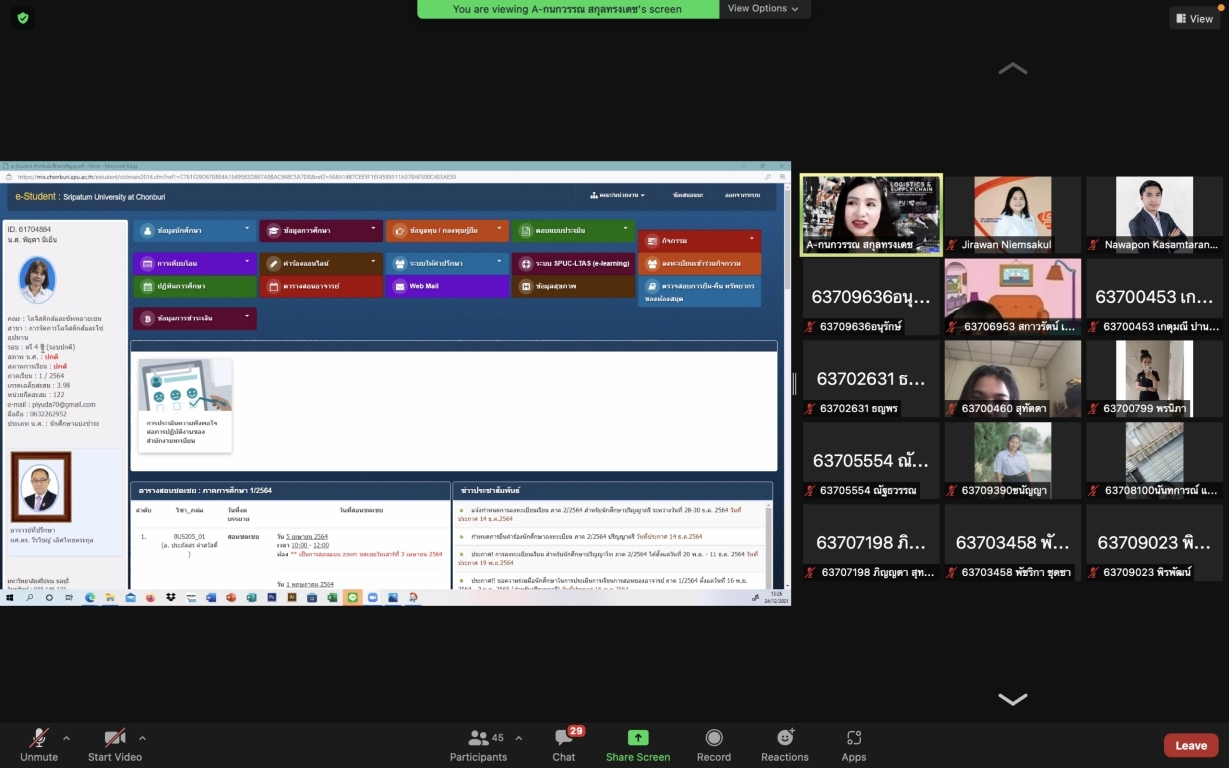Image resolution: width=1229 pixels, height=768 pixels.
Task: Open the LINE app on the shared taskbar
Action: click(352, 597)
